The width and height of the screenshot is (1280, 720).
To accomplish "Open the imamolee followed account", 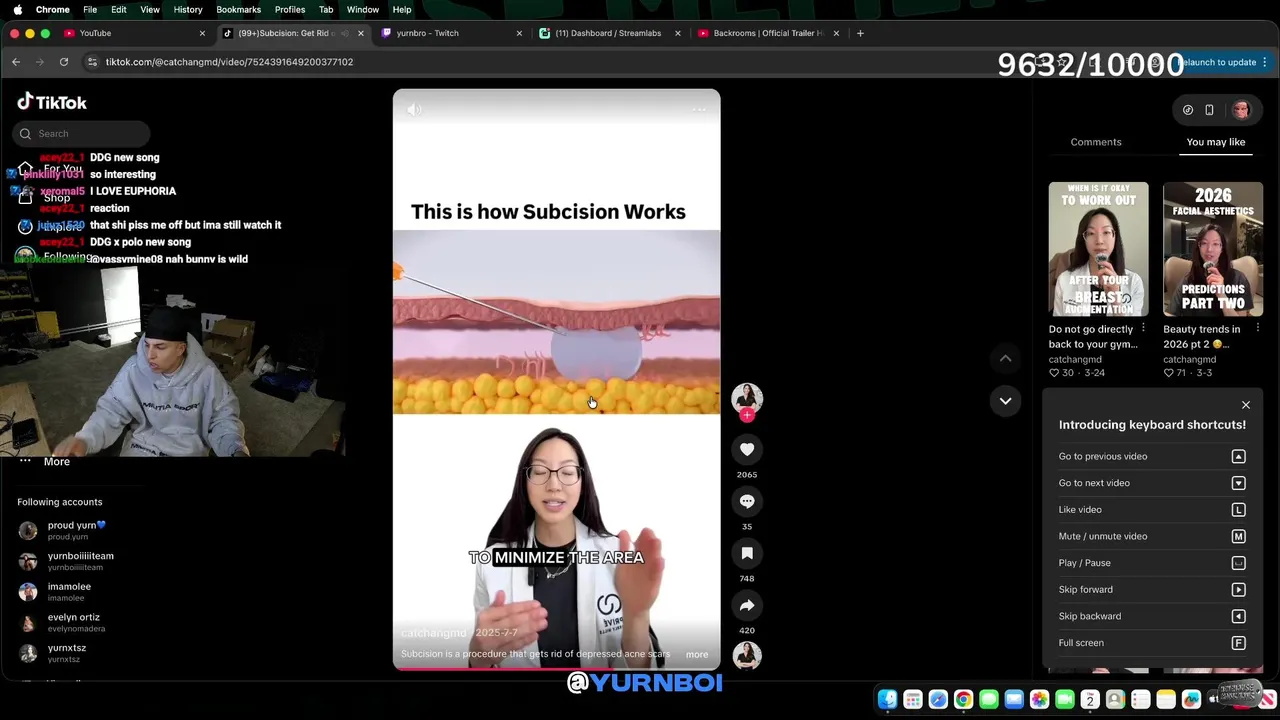I will (x=55, y=592).
